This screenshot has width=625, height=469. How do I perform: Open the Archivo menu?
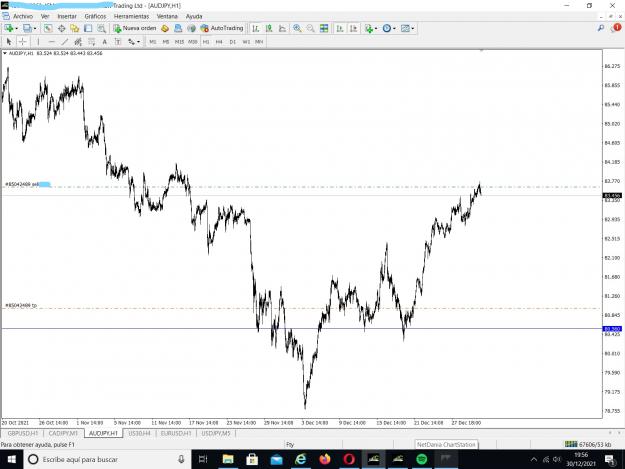pos(23,16)
